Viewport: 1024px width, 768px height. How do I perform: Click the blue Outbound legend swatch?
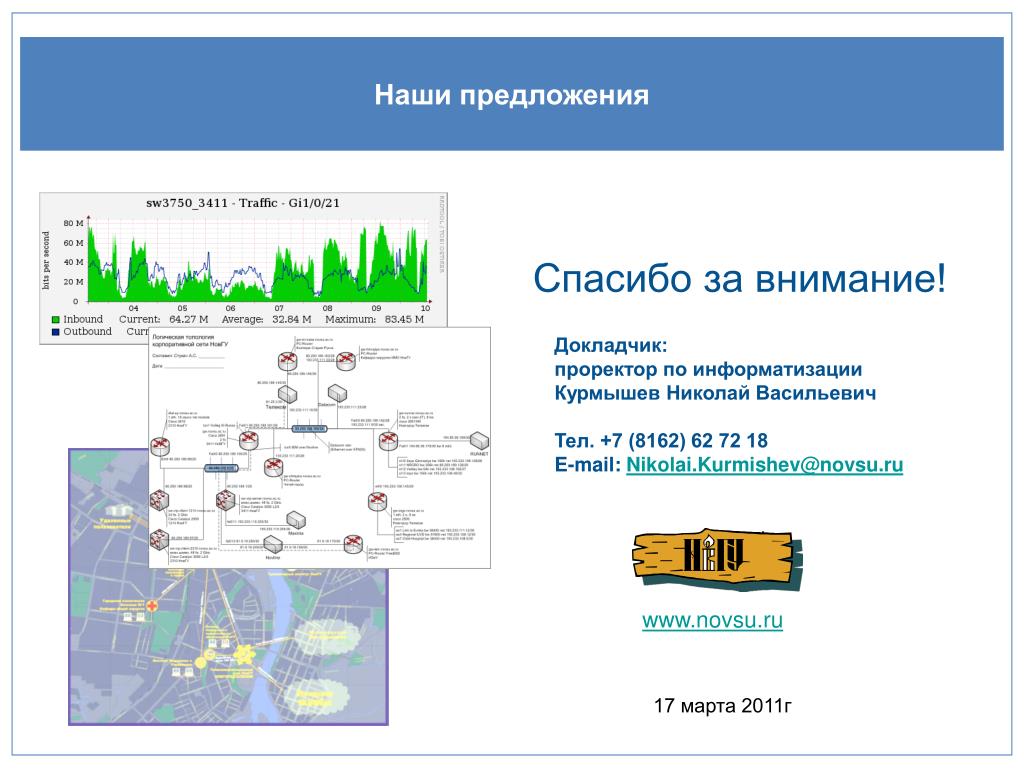[x=56, y=331]
